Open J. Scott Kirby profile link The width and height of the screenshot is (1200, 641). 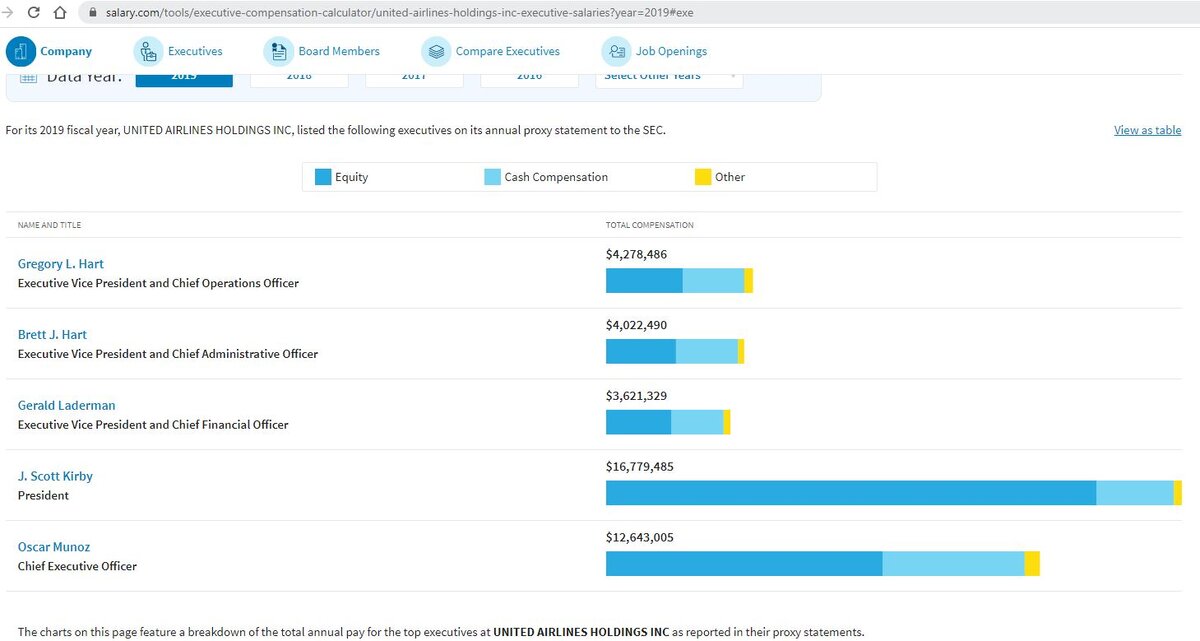[x=55, y=476]
